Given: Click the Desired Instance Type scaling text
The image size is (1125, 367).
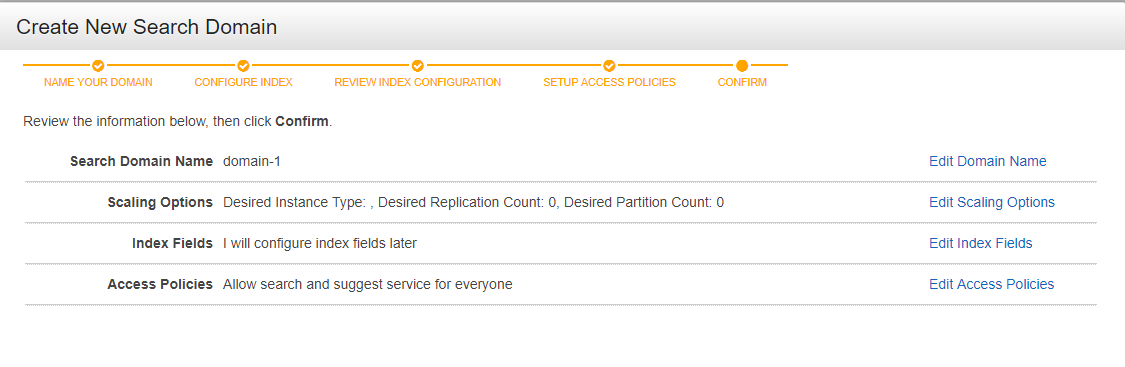Looking at the screenshot, I should 474,203.
